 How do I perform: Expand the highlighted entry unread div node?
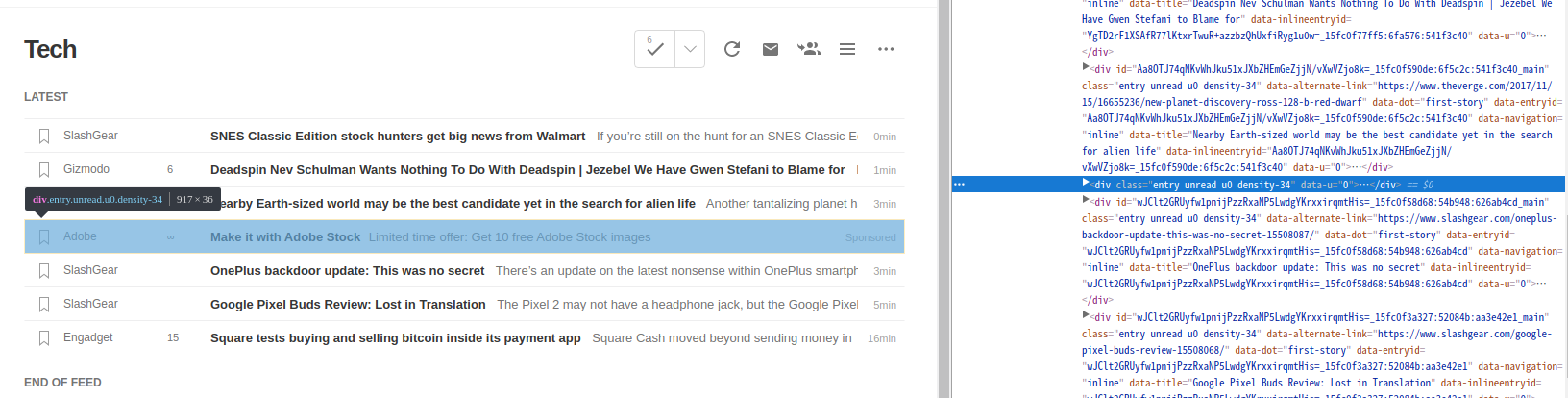(x=1086, y=183)
